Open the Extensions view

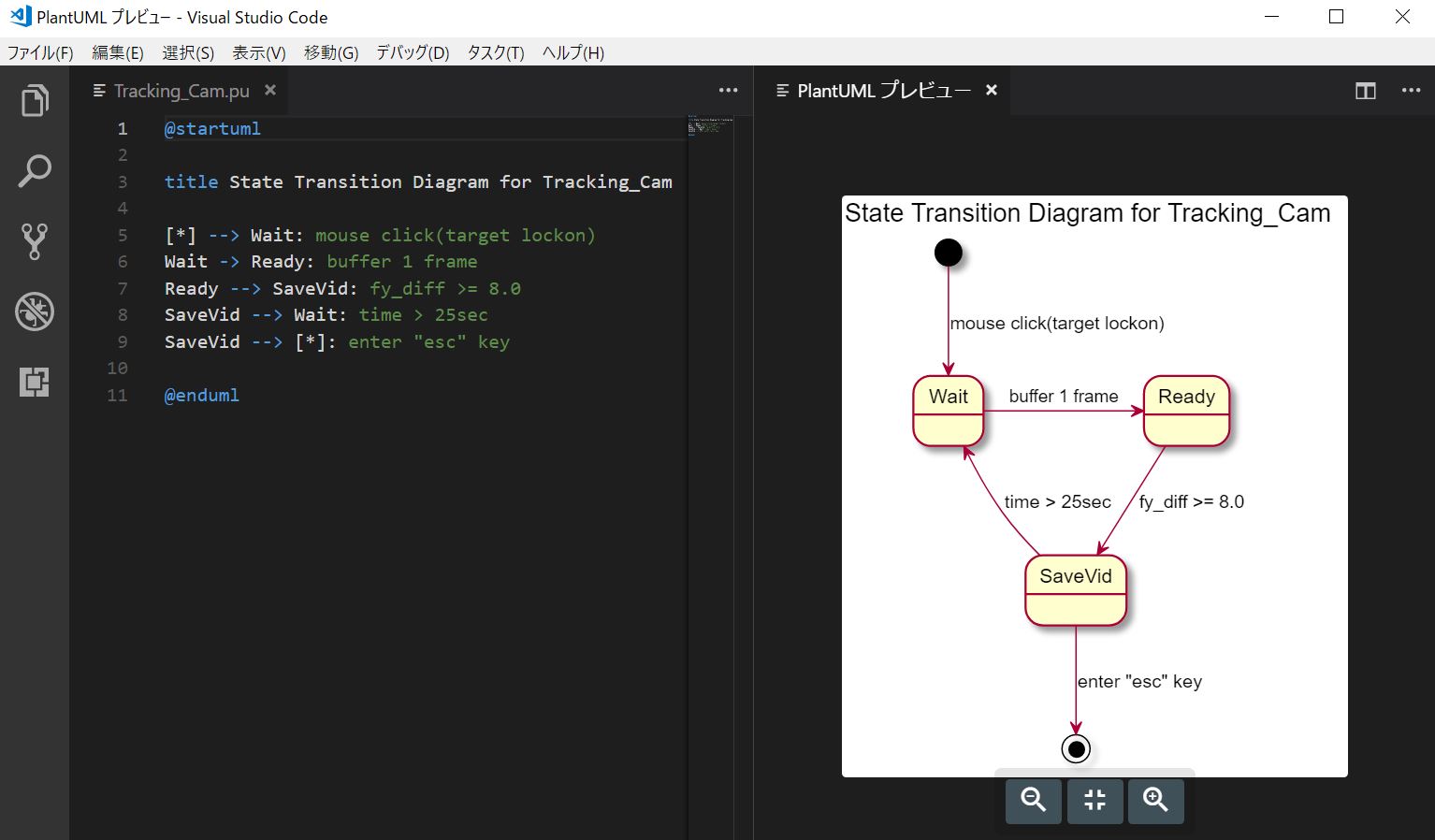coord(35,382)
